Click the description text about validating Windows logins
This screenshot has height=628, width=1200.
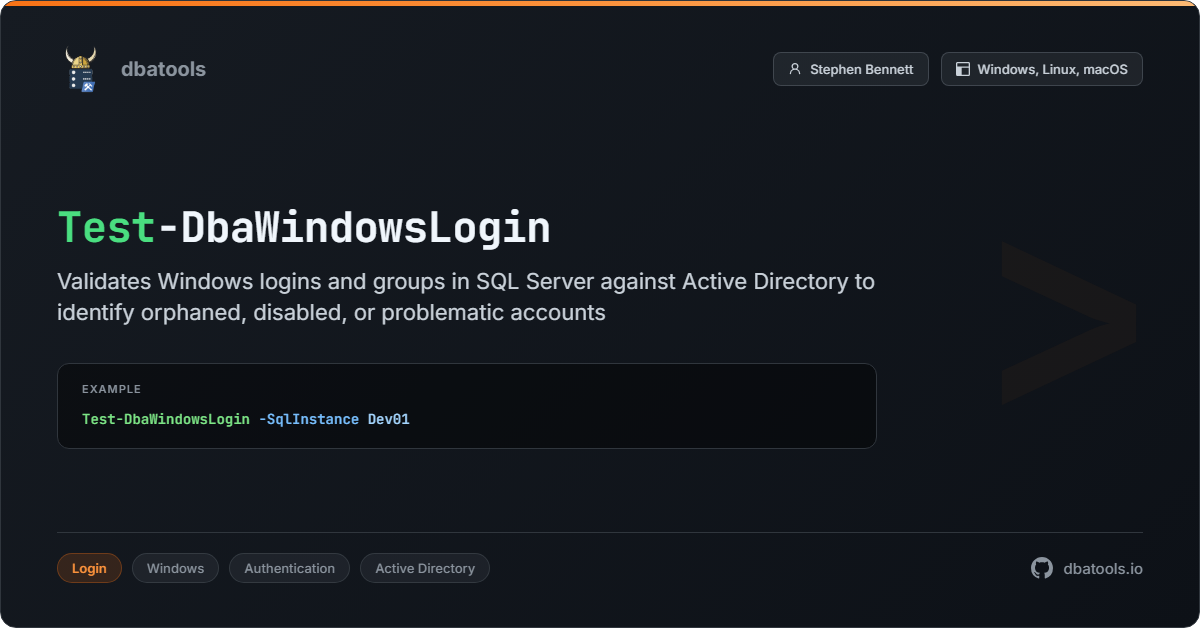466,297
